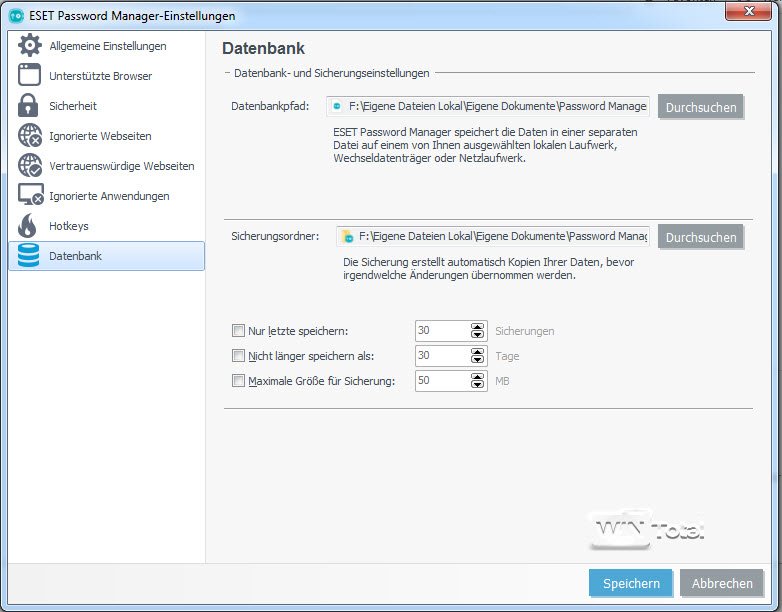The width and height of the screenshot is (782, 612).
Task: Lower the Tage value with the down arrow
Action: click(477, 360)
